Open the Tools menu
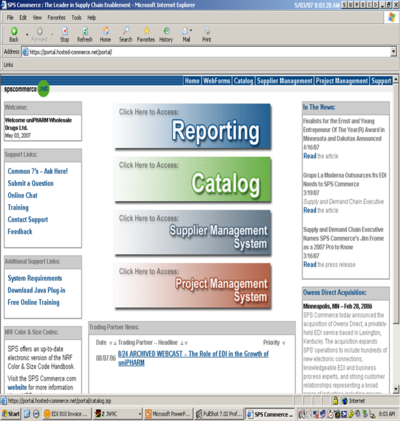This screenshot has height=421, width=400. tap(76, 18)
